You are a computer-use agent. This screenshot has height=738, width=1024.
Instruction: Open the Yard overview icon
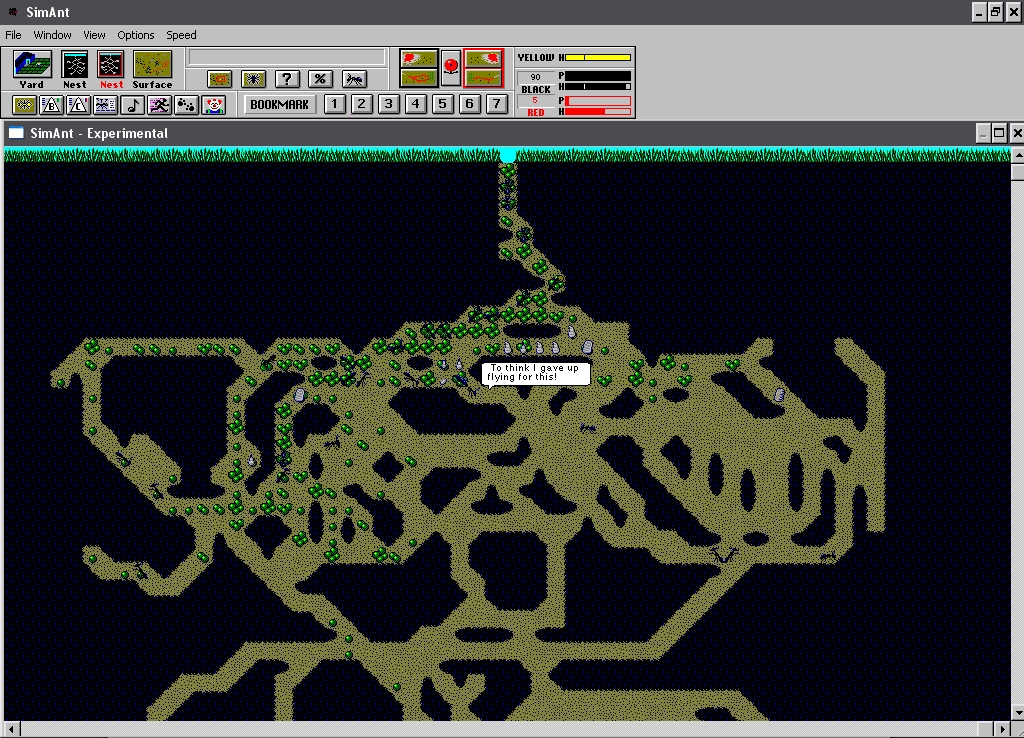(32, 65)
